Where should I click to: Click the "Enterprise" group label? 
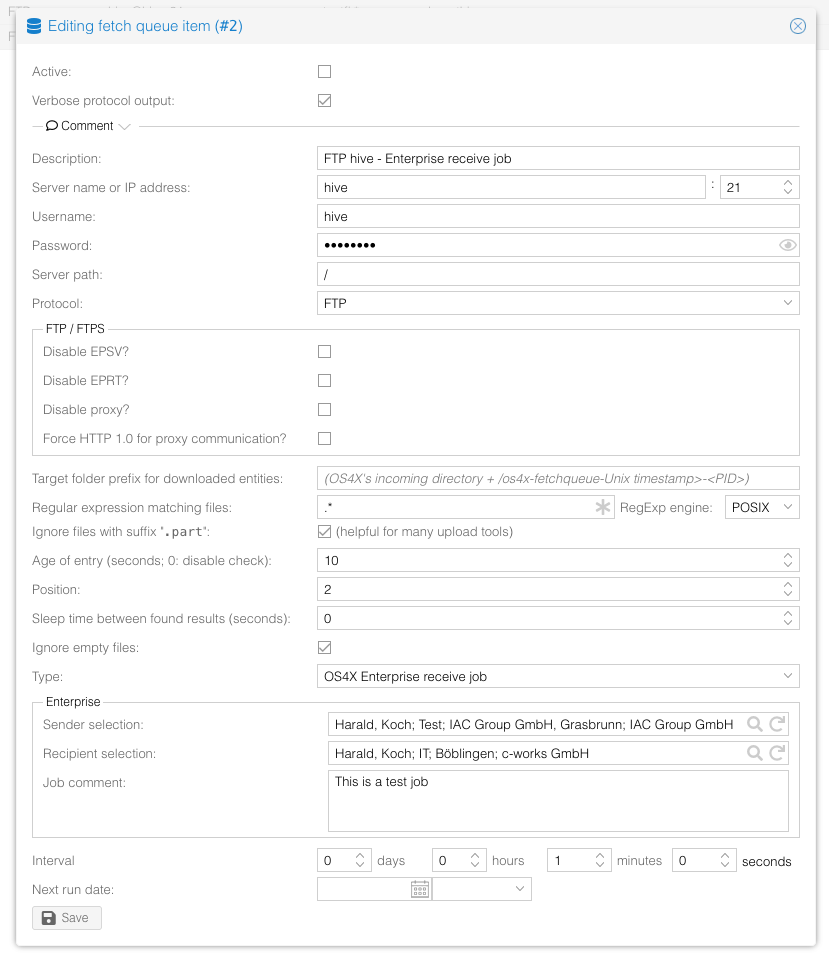click(73, 702)
